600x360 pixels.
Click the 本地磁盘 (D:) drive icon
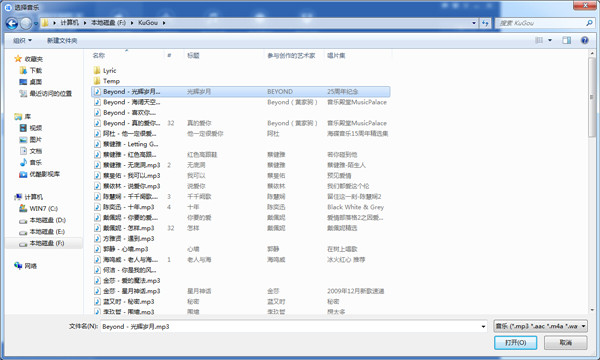click(x=23, y=221)
